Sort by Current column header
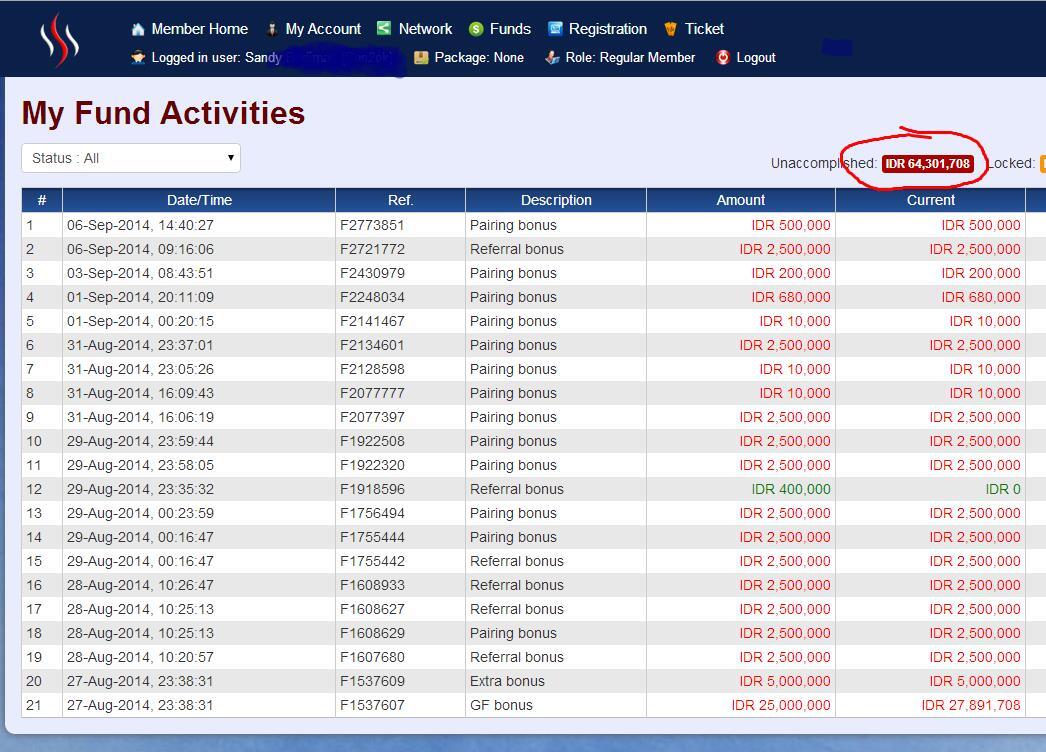This screenshot has height=752, width=1046. 931,200
